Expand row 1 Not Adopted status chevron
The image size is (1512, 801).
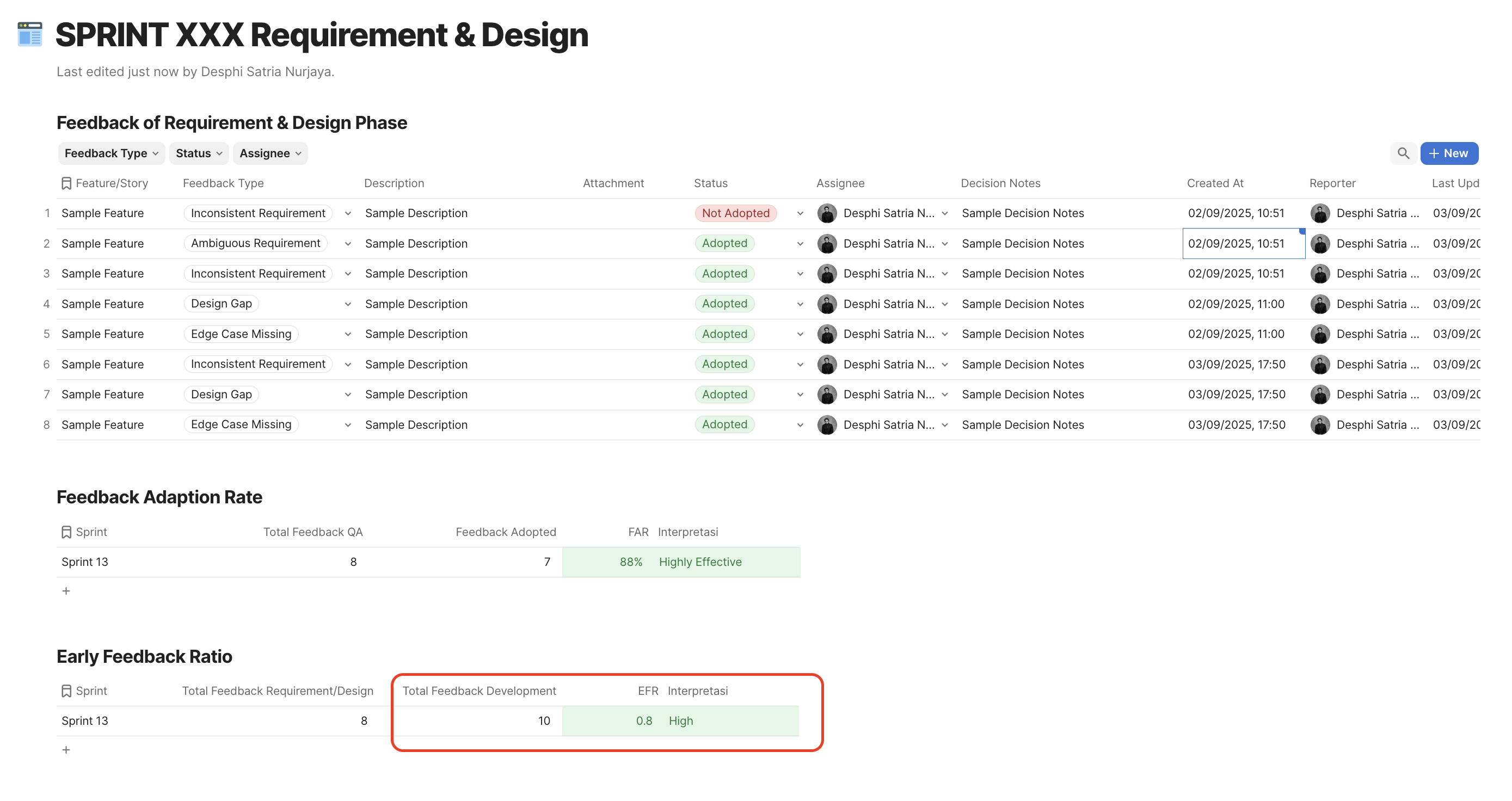(x=800, y=213)
